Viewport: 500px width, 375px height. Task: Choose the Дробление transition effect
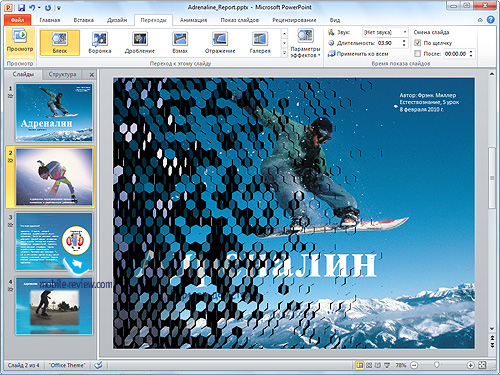[x=140, y=42]
